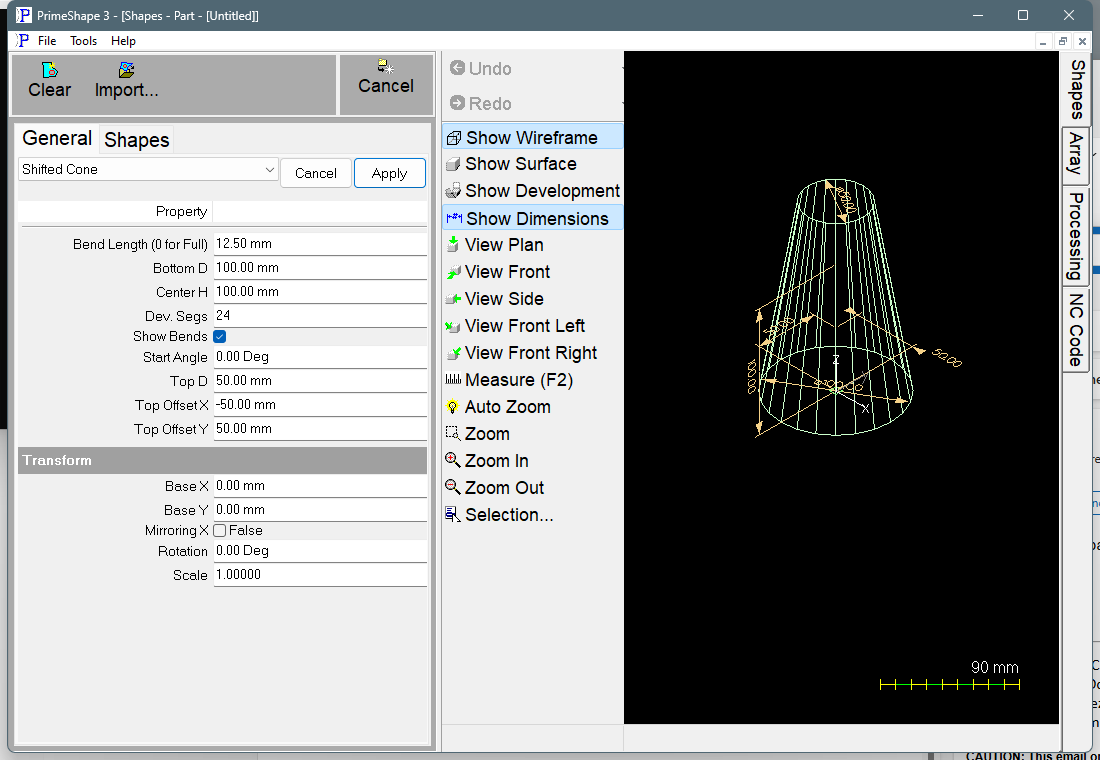Edit the Rotation value field
1100x760 pixels.
click(320, 552)
